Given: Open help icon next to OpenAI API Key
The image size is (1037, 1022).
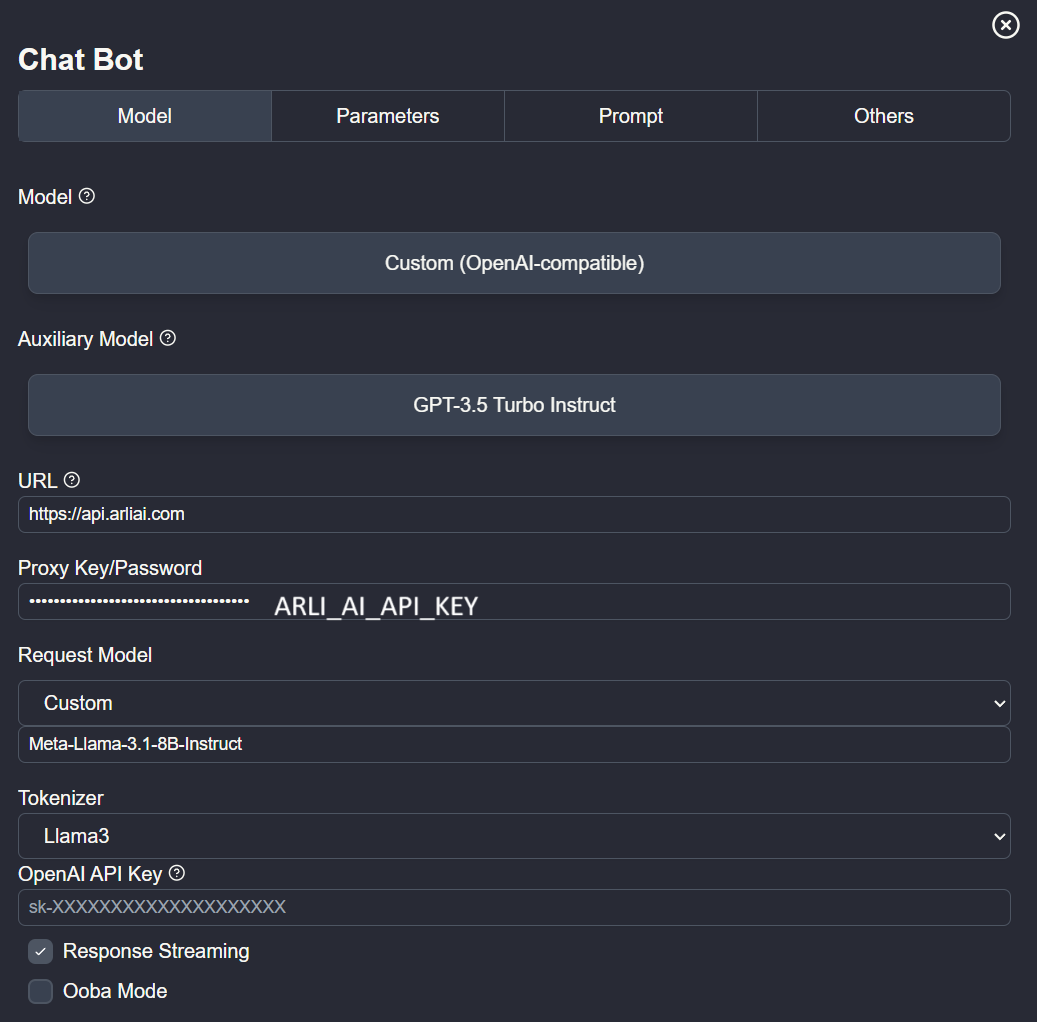Looking at the screenshot, I should click(177, 873).
